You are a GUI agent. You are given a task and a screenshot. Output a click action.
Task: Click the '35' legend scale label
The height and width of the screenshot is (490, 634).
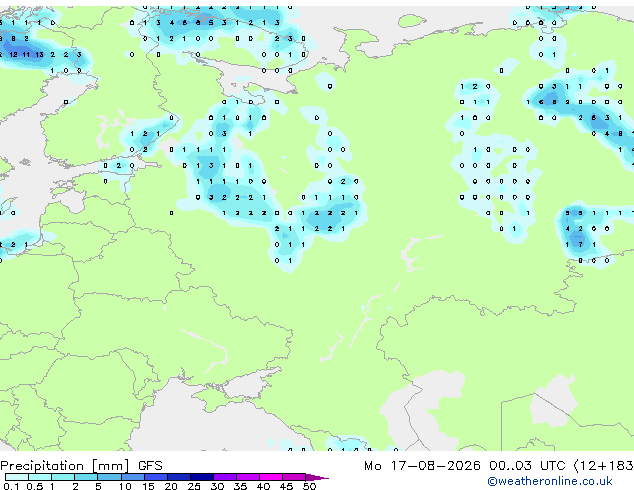240,486
